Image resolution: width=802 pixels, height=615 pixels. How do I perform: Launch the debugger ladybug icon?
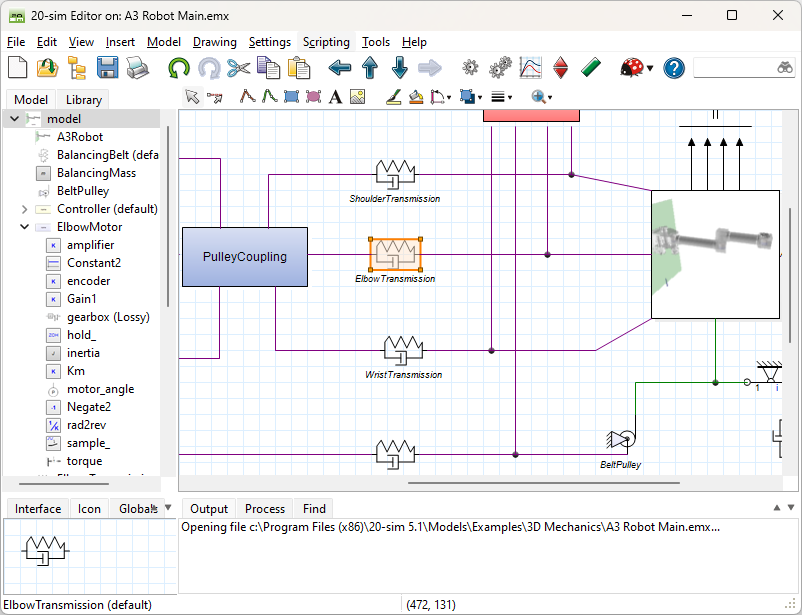(x=630, y=68)
